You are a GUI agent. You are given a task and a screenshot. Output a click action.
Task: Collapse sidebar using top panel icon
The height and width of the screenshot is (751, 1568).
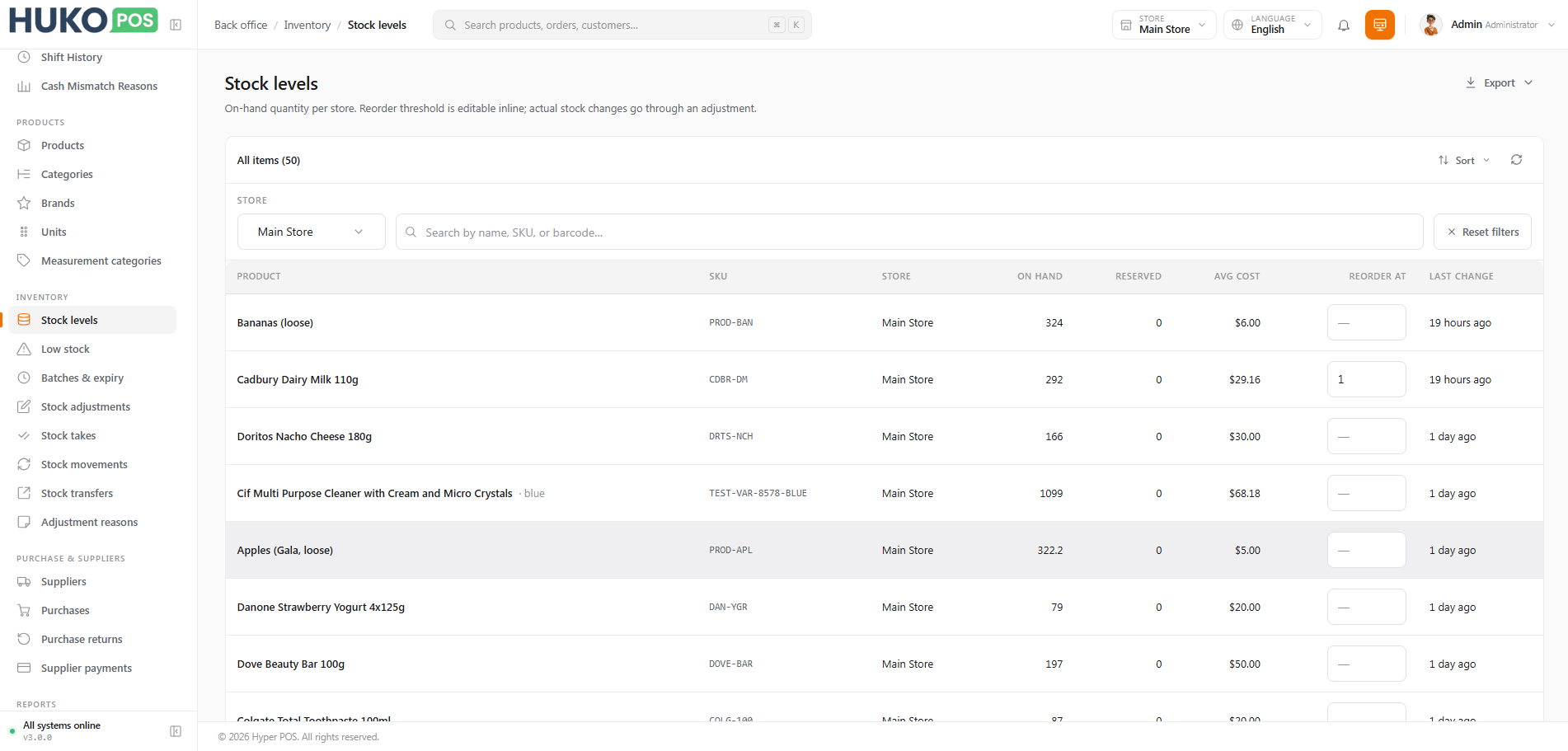(176, 25)
